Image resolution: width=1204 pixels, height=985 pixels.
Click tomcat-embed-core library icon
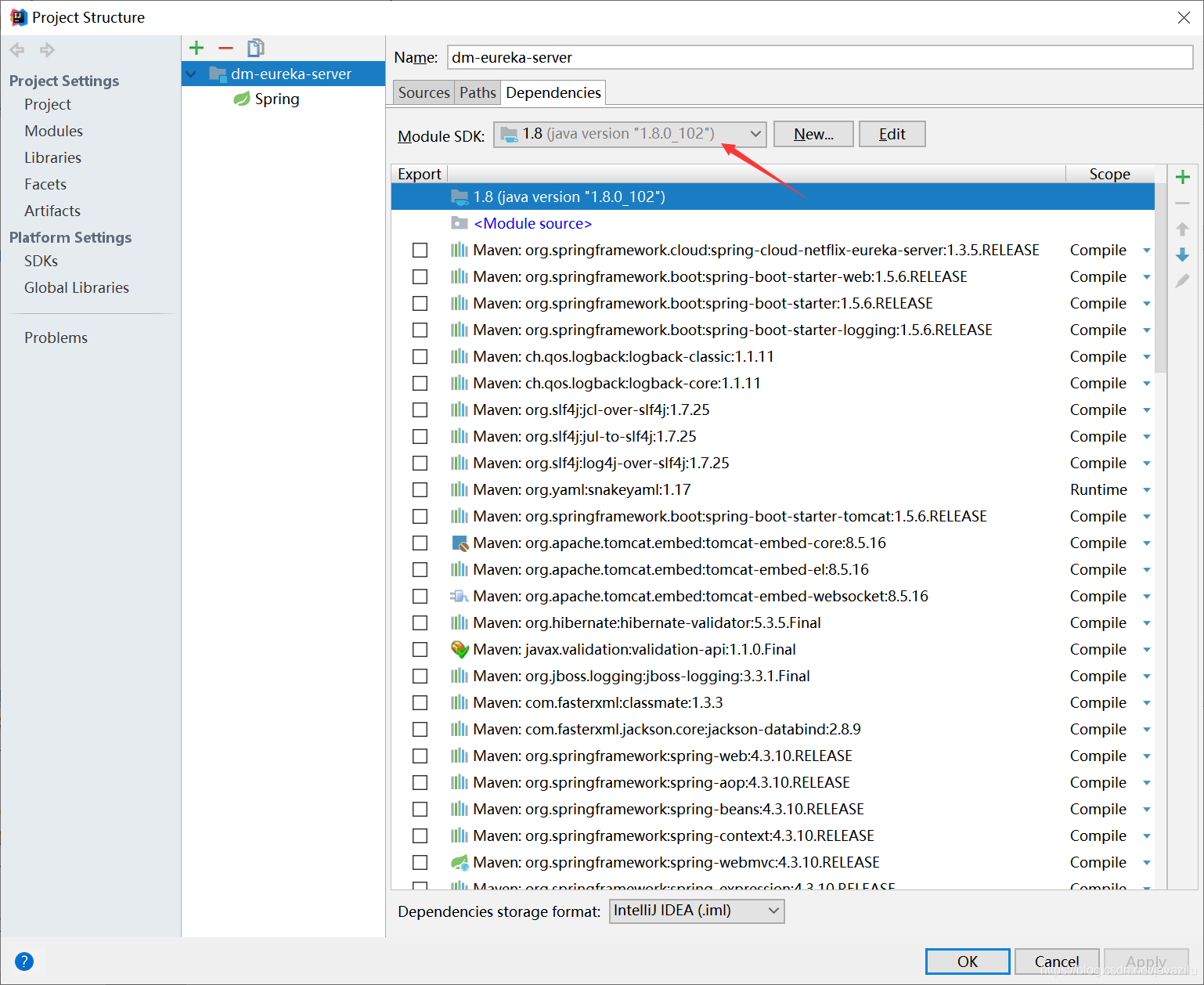(460, 543)
